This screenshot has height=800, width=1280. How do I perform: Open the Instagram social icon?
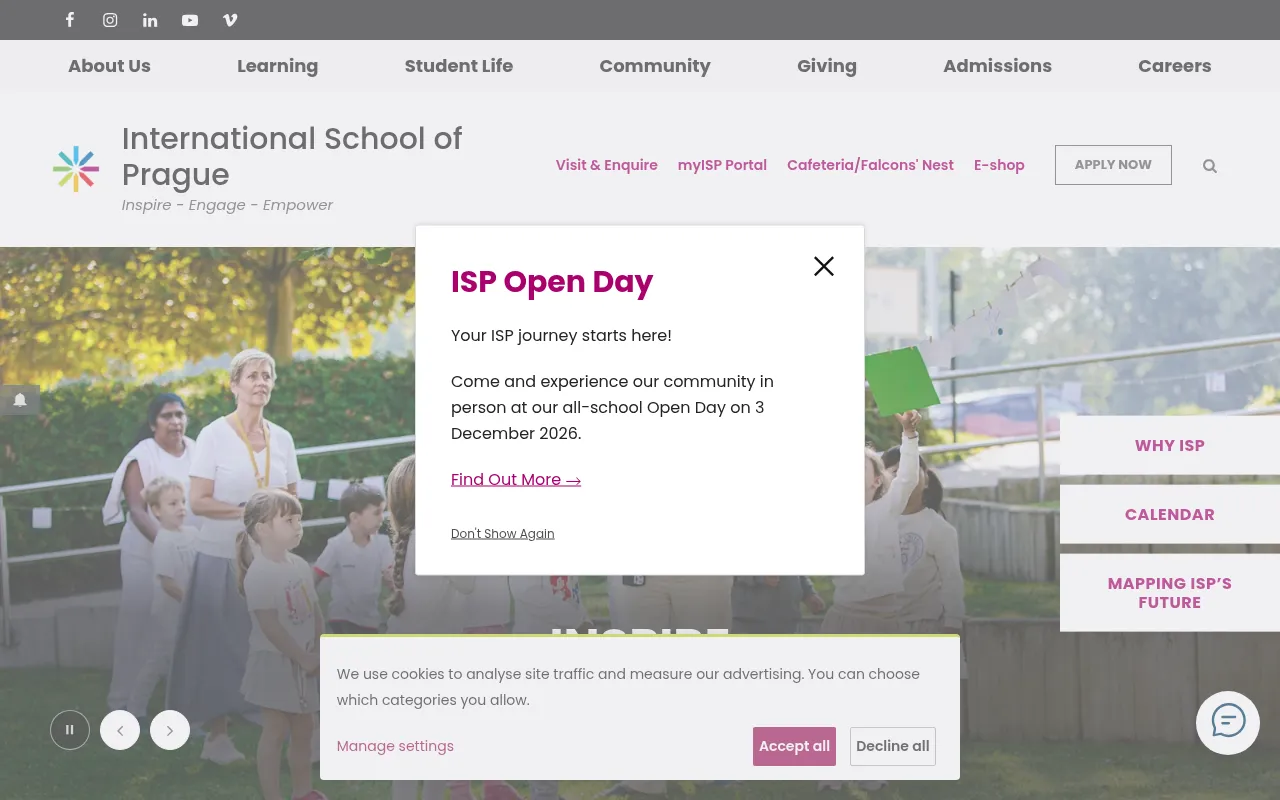click(x=110, y=20)
